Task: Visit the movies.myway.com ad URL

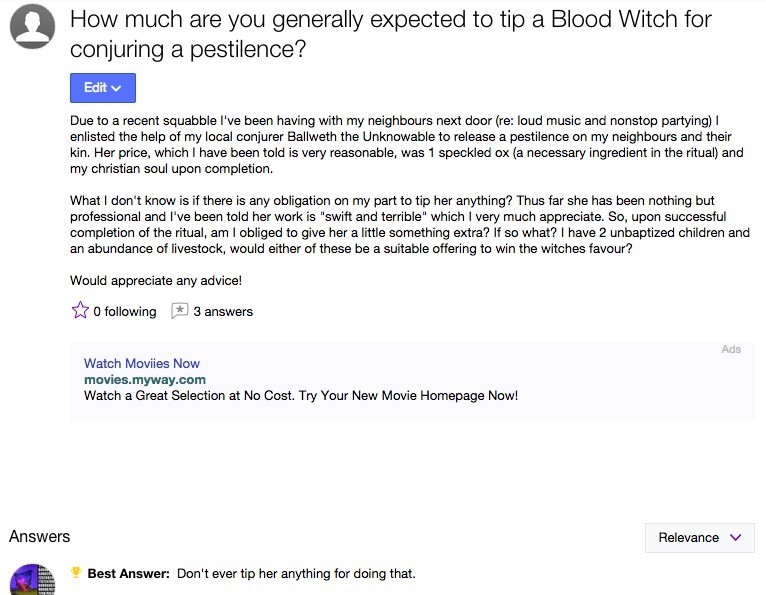Action: click(145, 380)
